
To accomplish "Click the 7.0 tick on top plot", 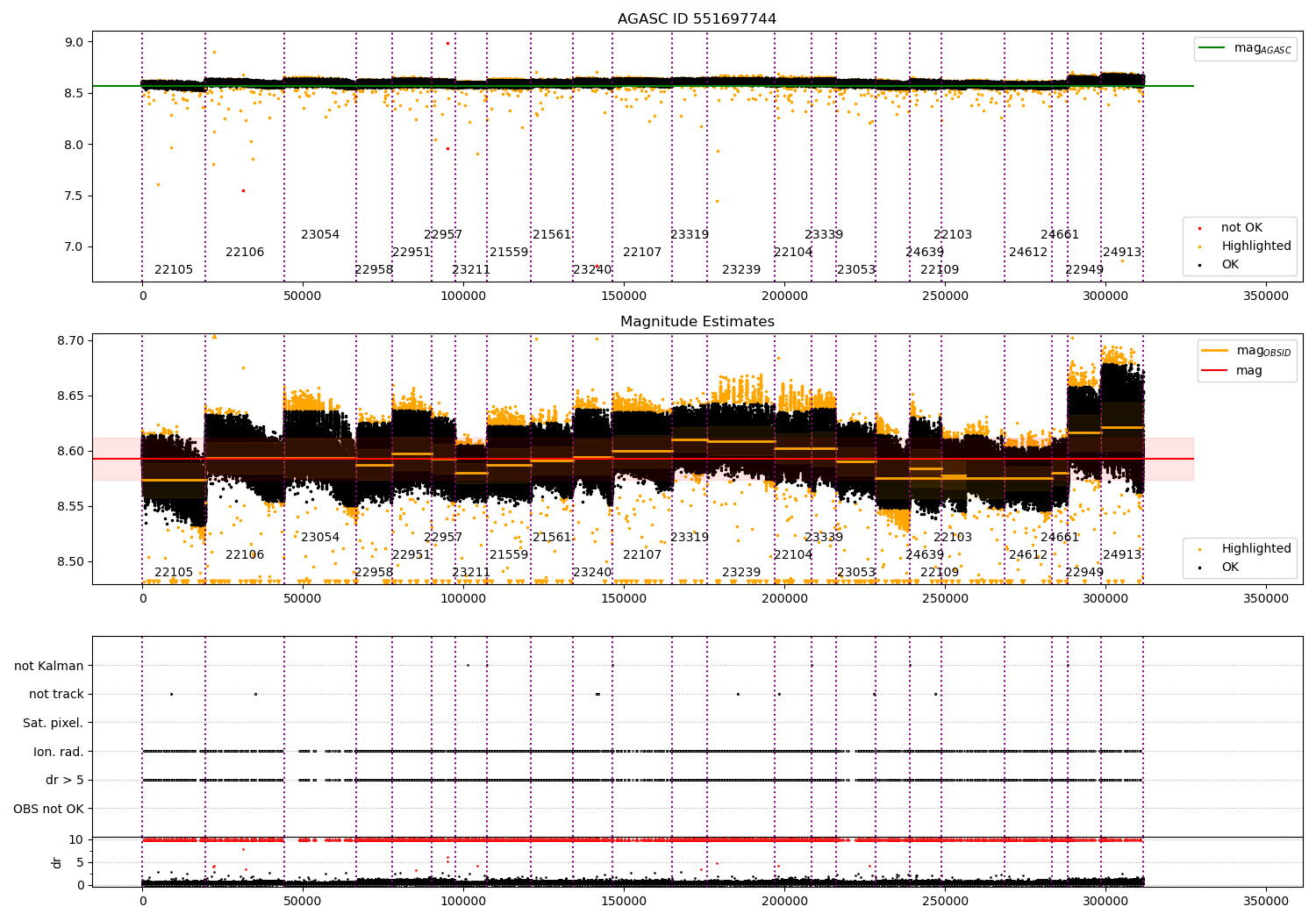I will coord(74,247).
